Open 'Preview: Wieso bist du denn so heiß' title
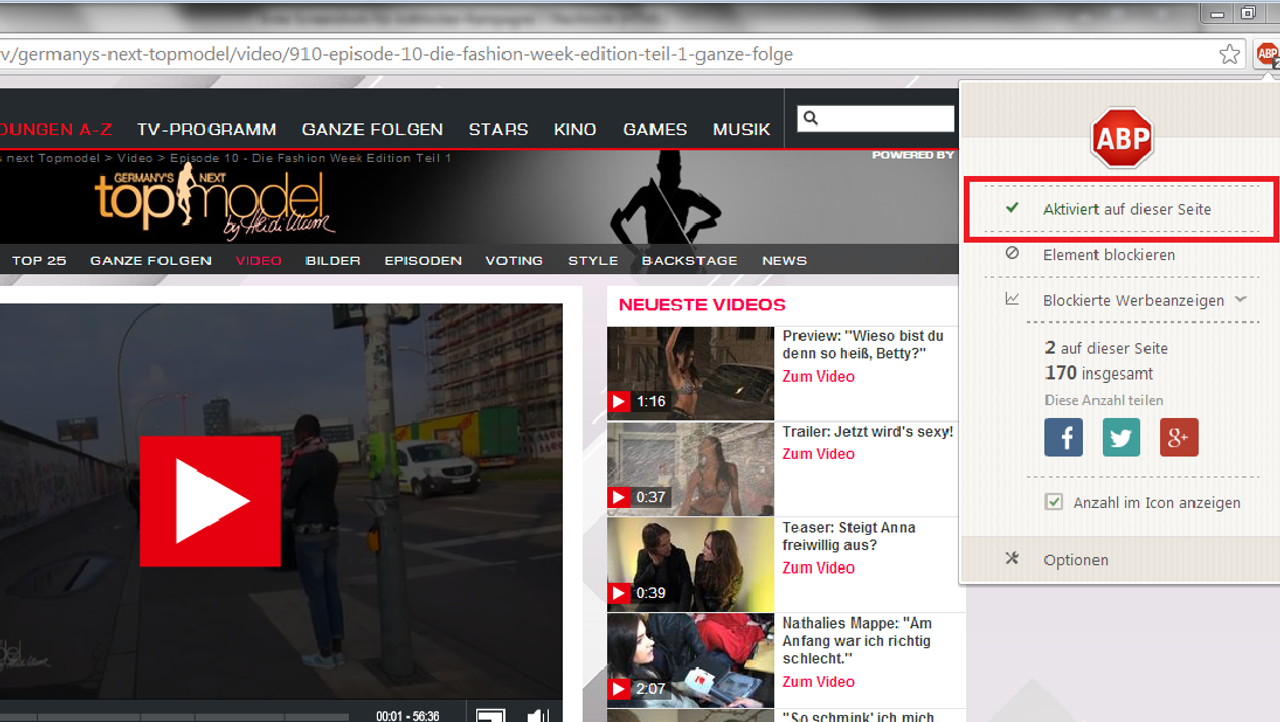The height and width of the screenshot is (722, 1280). click(x=863, y=345)
